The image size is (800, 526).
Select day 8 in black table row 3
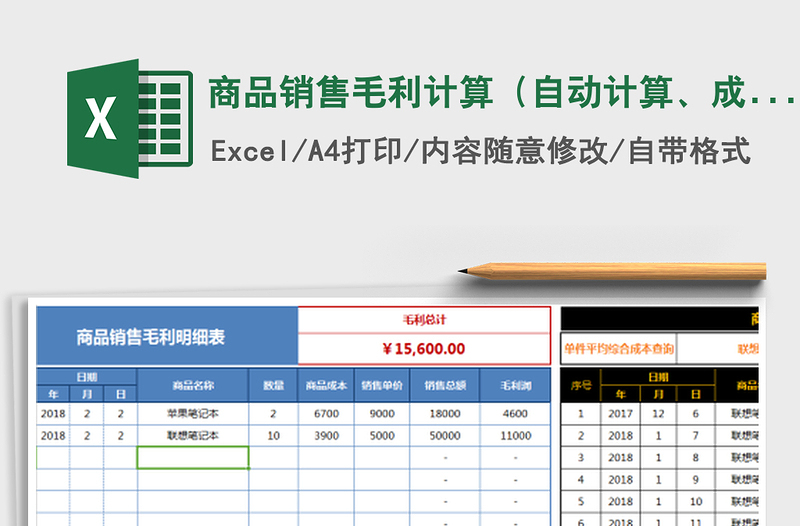point(695,458)
